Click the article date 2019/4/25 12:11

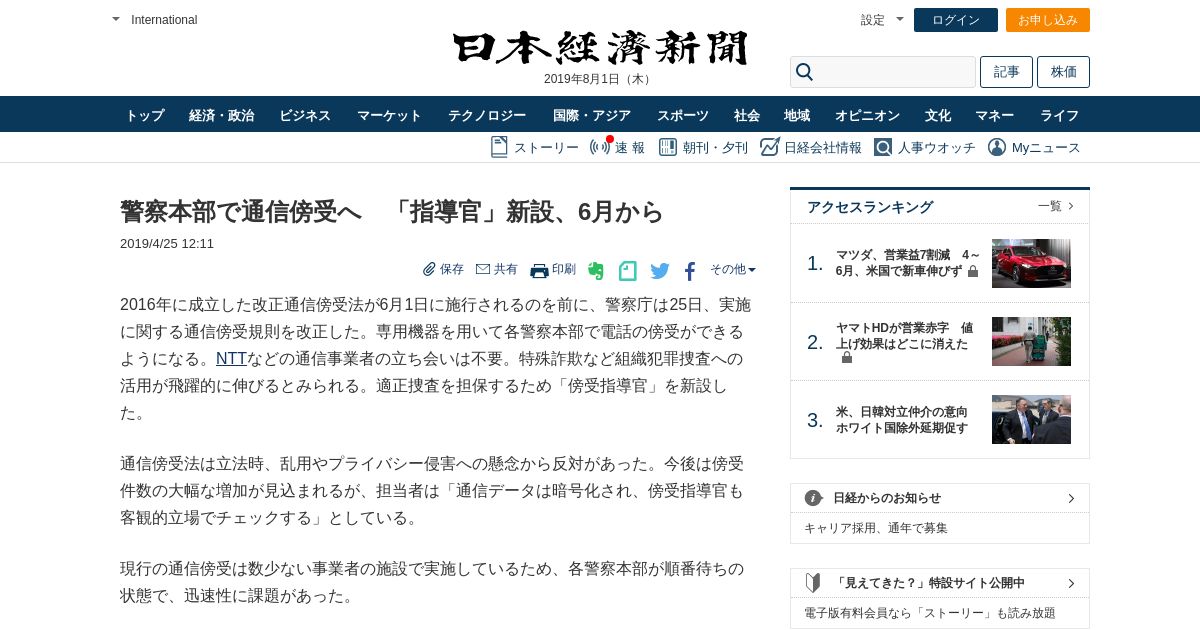tap(167, 243)
